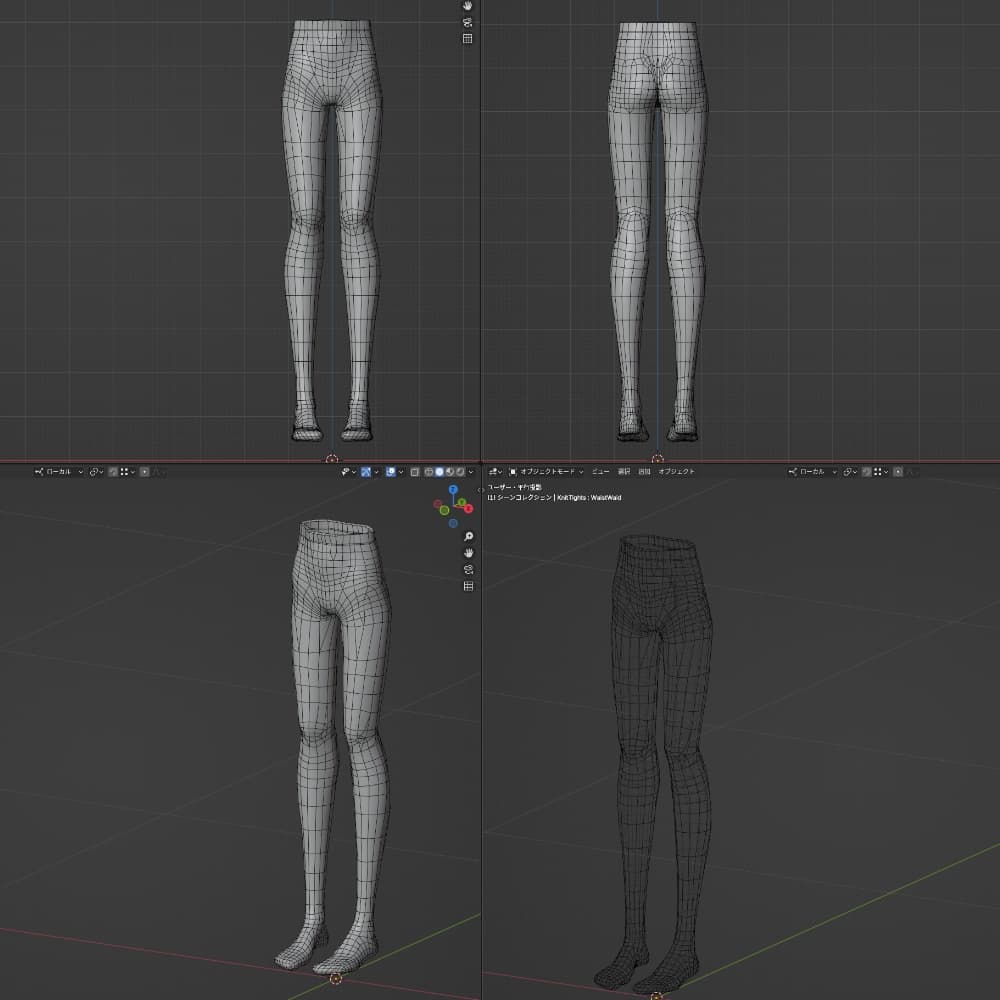The image size is (1000, 1000).
Task: Click the pan hand icon in the lower-left viewport
Action: coord(469,553)
